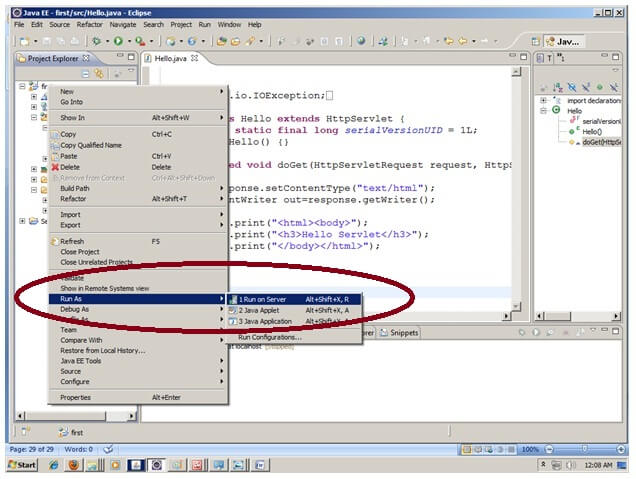Click the Hide Non-Public Members green icon
The height and width of the screenshot is (479, 636).
(599, 87)
